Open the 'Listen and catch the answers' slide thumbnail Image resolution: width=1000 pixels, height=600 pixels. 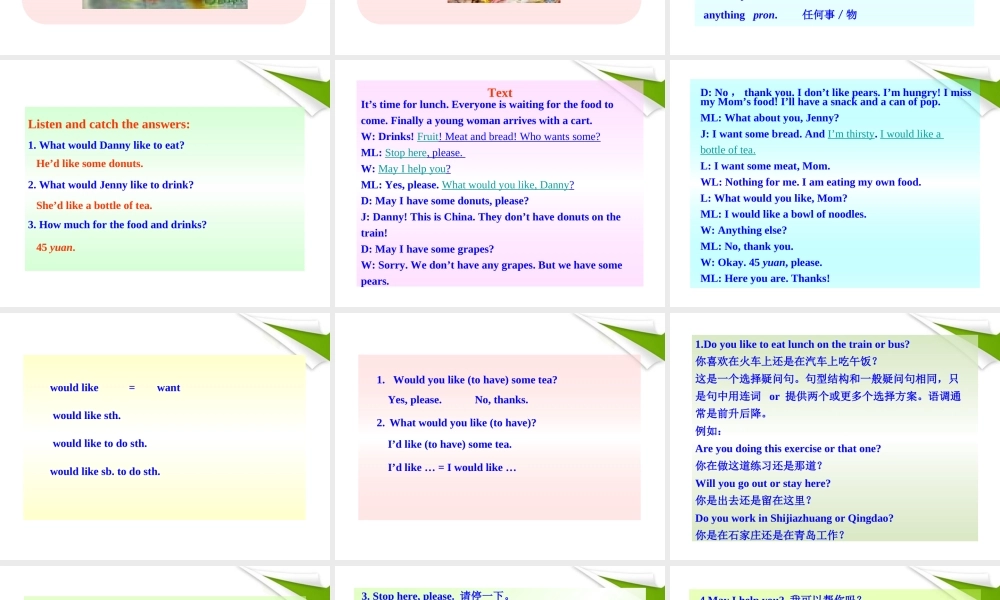click(x=165, y=183)
